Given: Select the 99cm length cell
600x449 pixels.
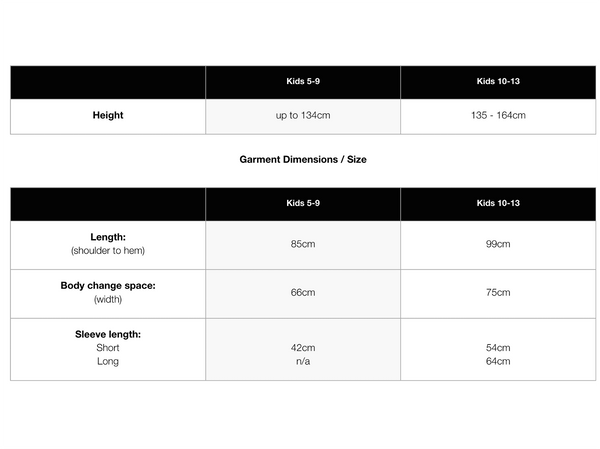Looking at the screenshot, I should pyautogui.click(x=498, y=244).
